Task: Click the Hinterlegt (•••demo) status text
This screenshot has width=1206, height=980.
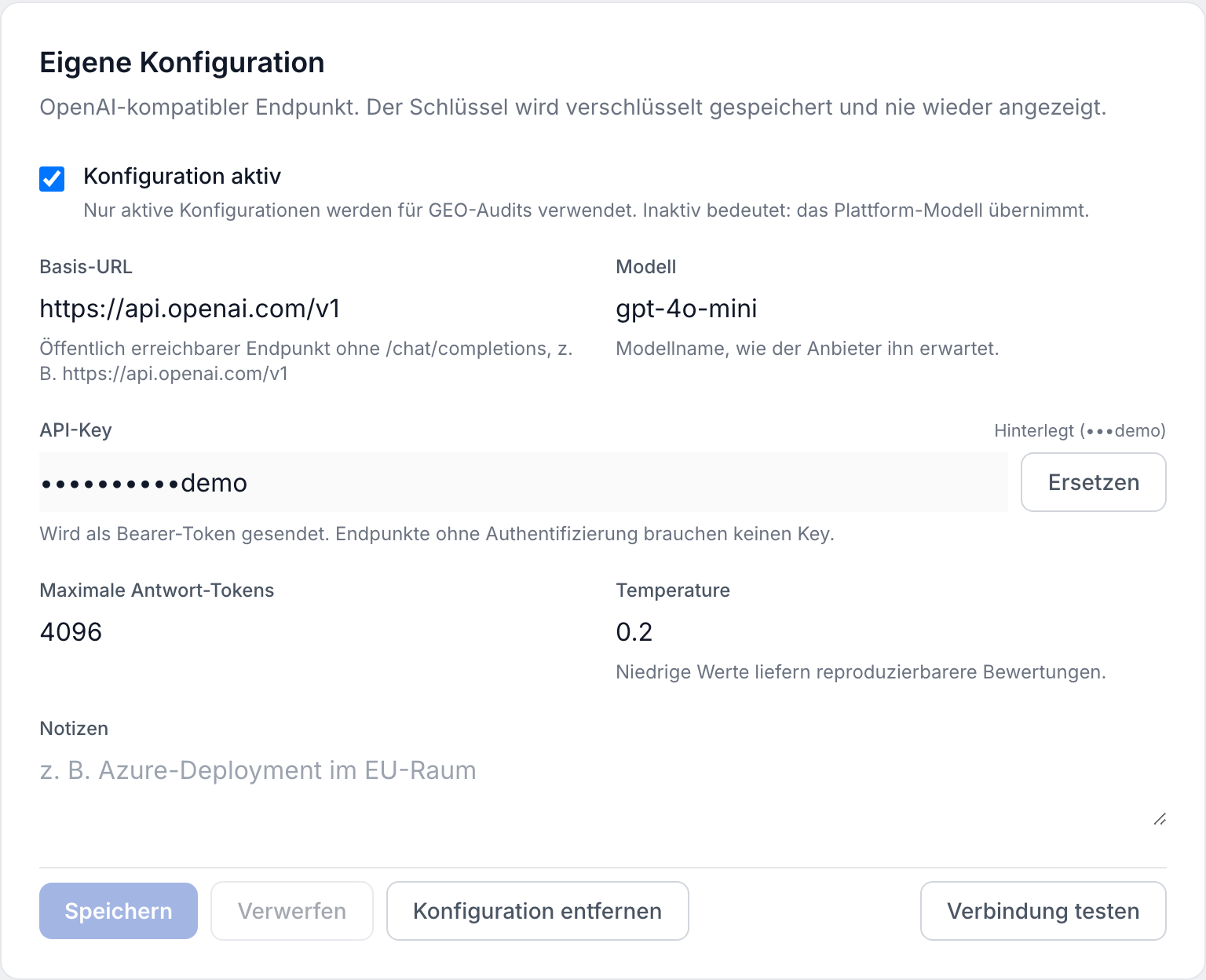Action: point(1080,430)
